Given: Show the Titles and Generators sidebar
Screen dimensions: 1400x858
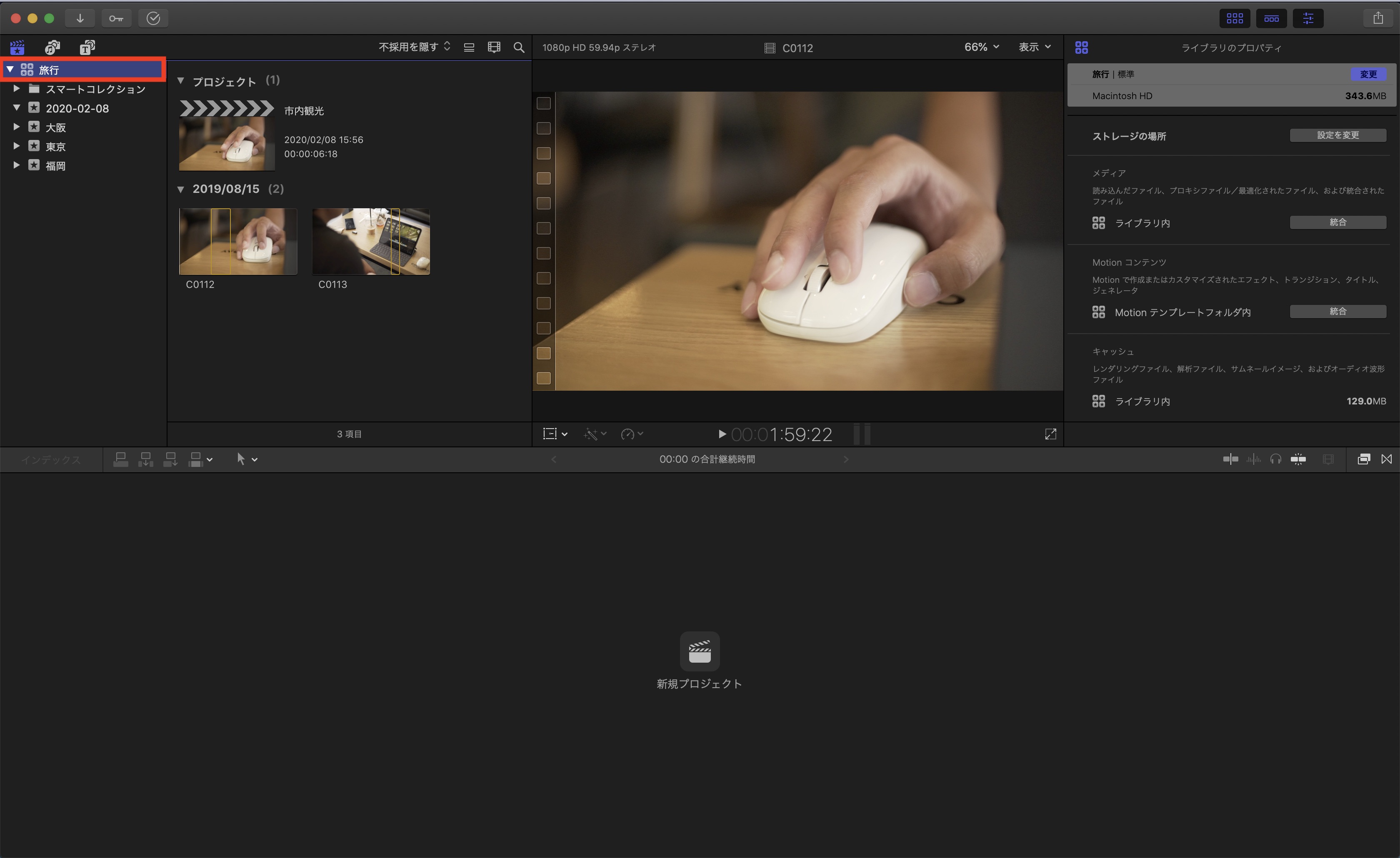Looking at the screenshot, I should coord(87,47).
